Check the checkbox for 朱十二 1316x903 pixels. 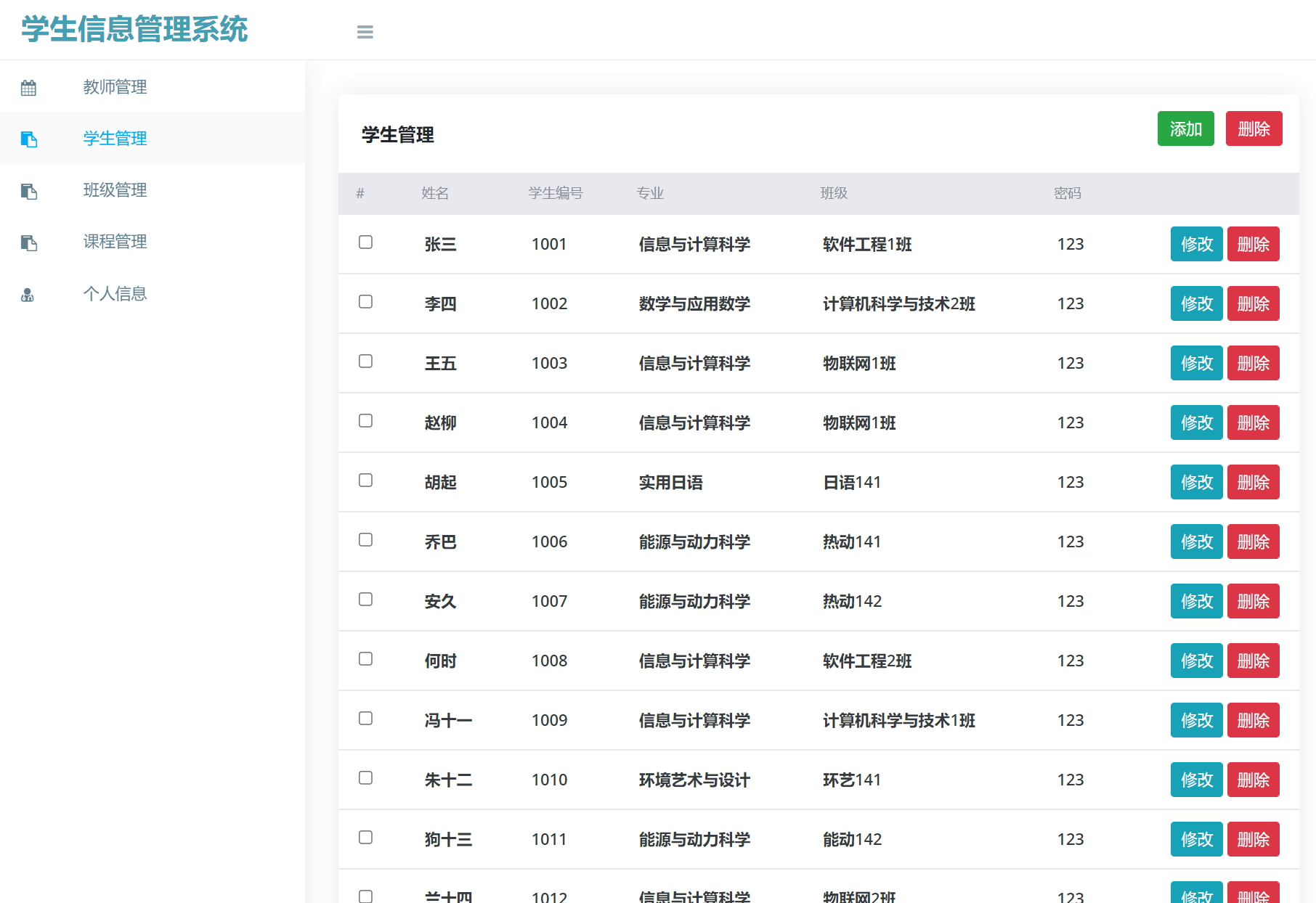[365, 777]
